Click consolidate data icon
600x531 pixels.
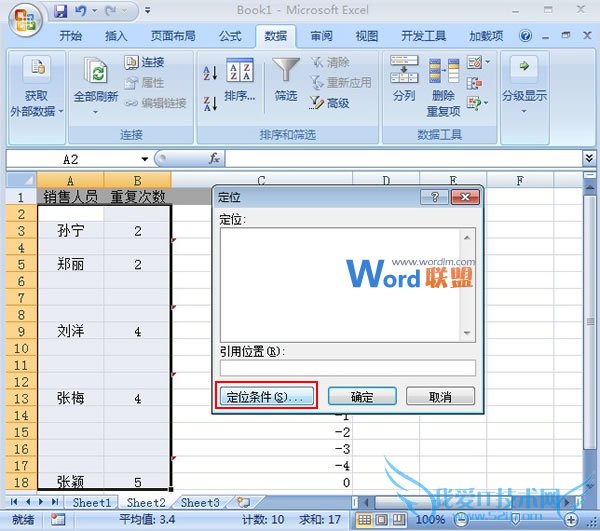[x=474, y=83]
